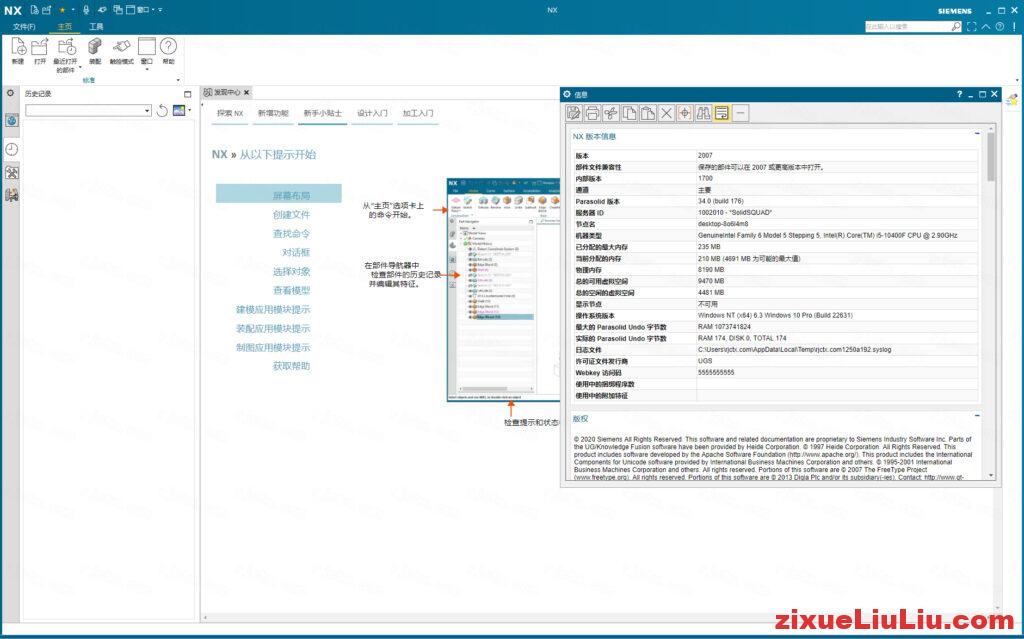Click the 屏幕布局 tip link
This screenshot has width=1024, height=639.
point(279,195)
